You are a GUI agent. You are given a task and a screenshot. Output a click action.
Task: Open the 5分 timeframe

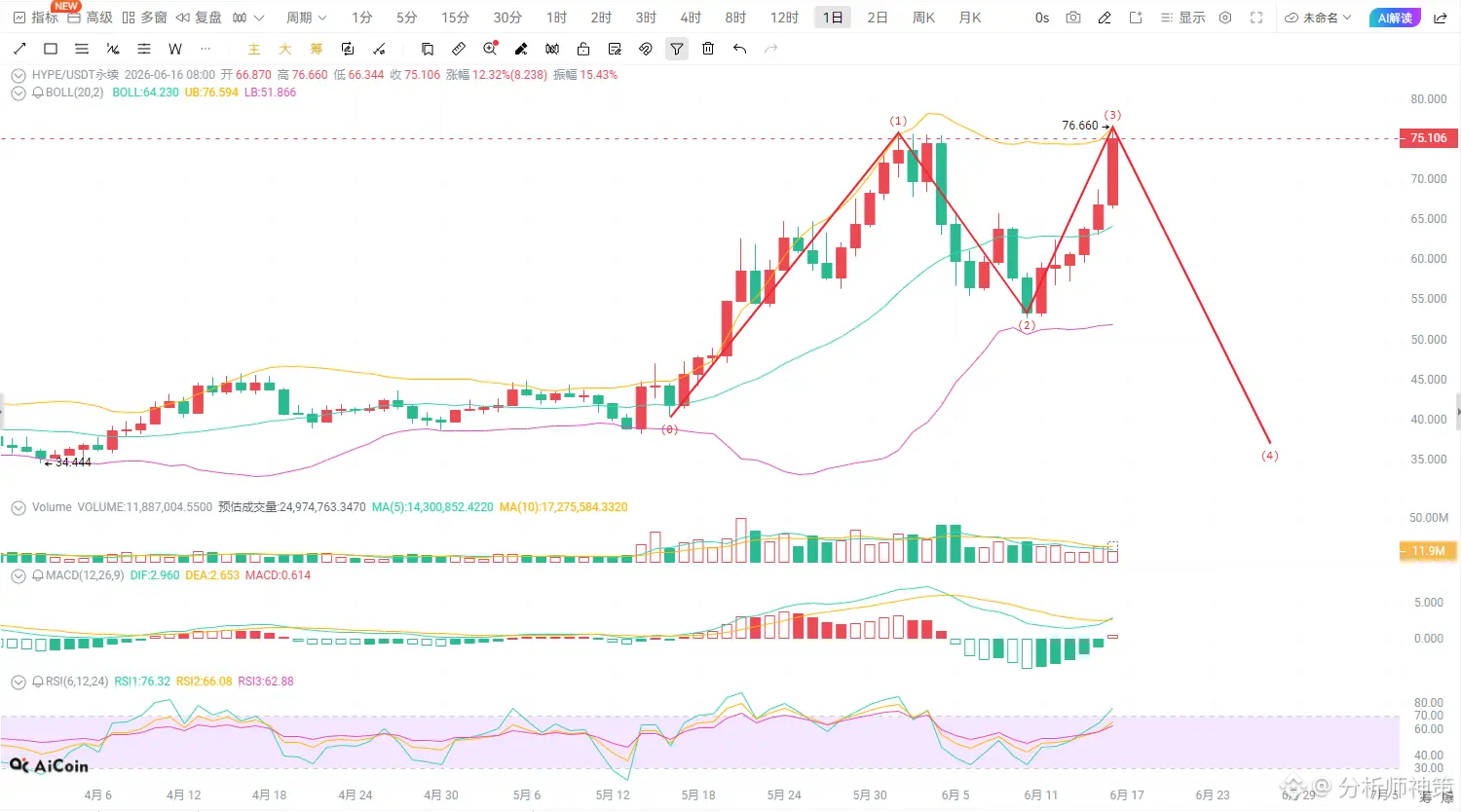[407, 18]
